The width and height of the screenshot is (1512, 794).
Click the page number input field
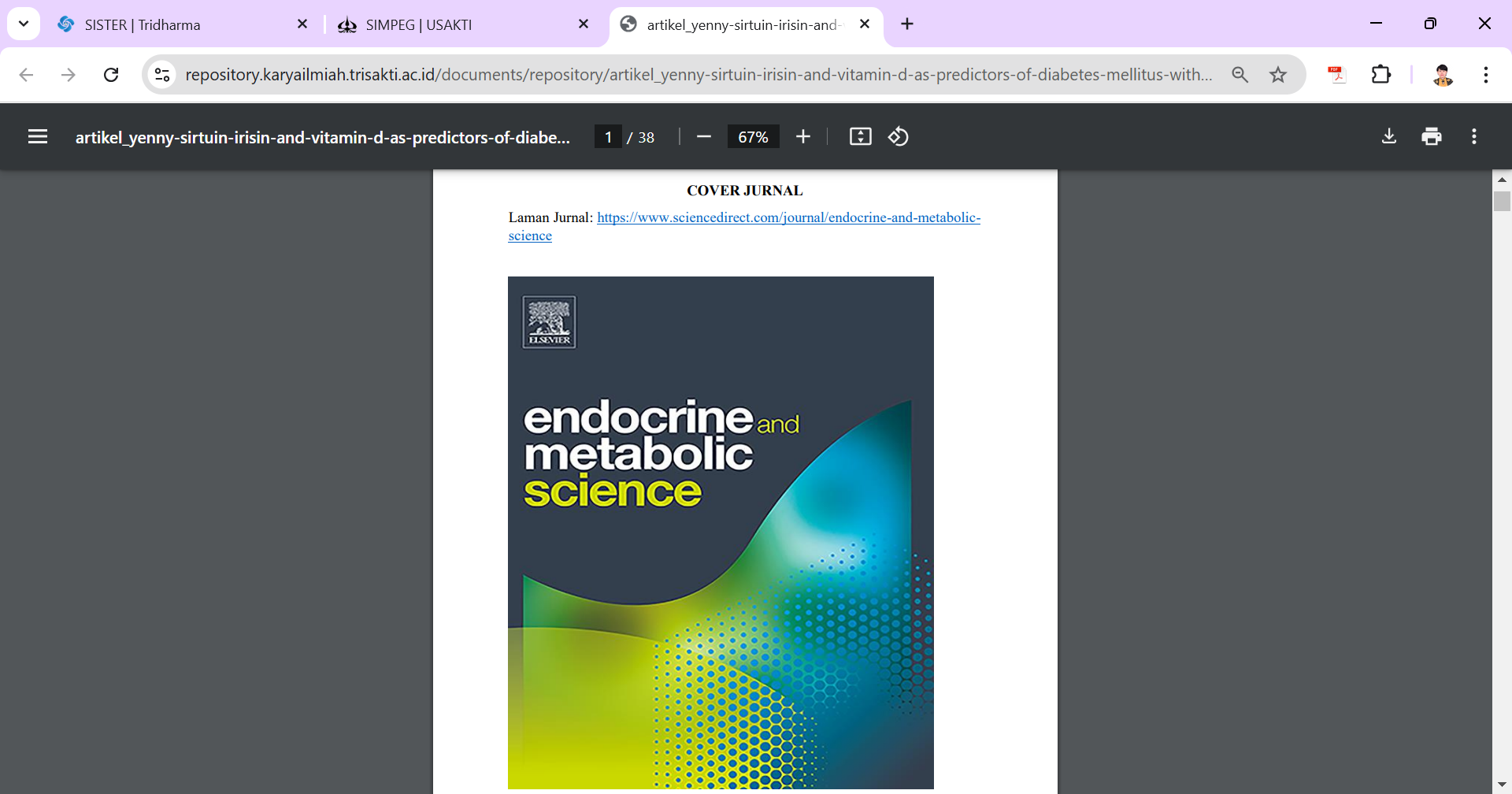coord(608,137)
